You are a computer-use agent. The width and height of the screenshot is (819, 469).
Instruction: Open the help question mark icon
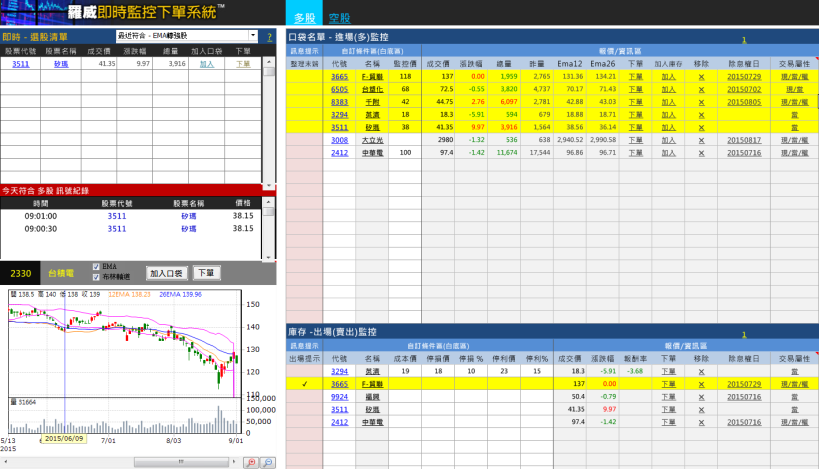269,37
